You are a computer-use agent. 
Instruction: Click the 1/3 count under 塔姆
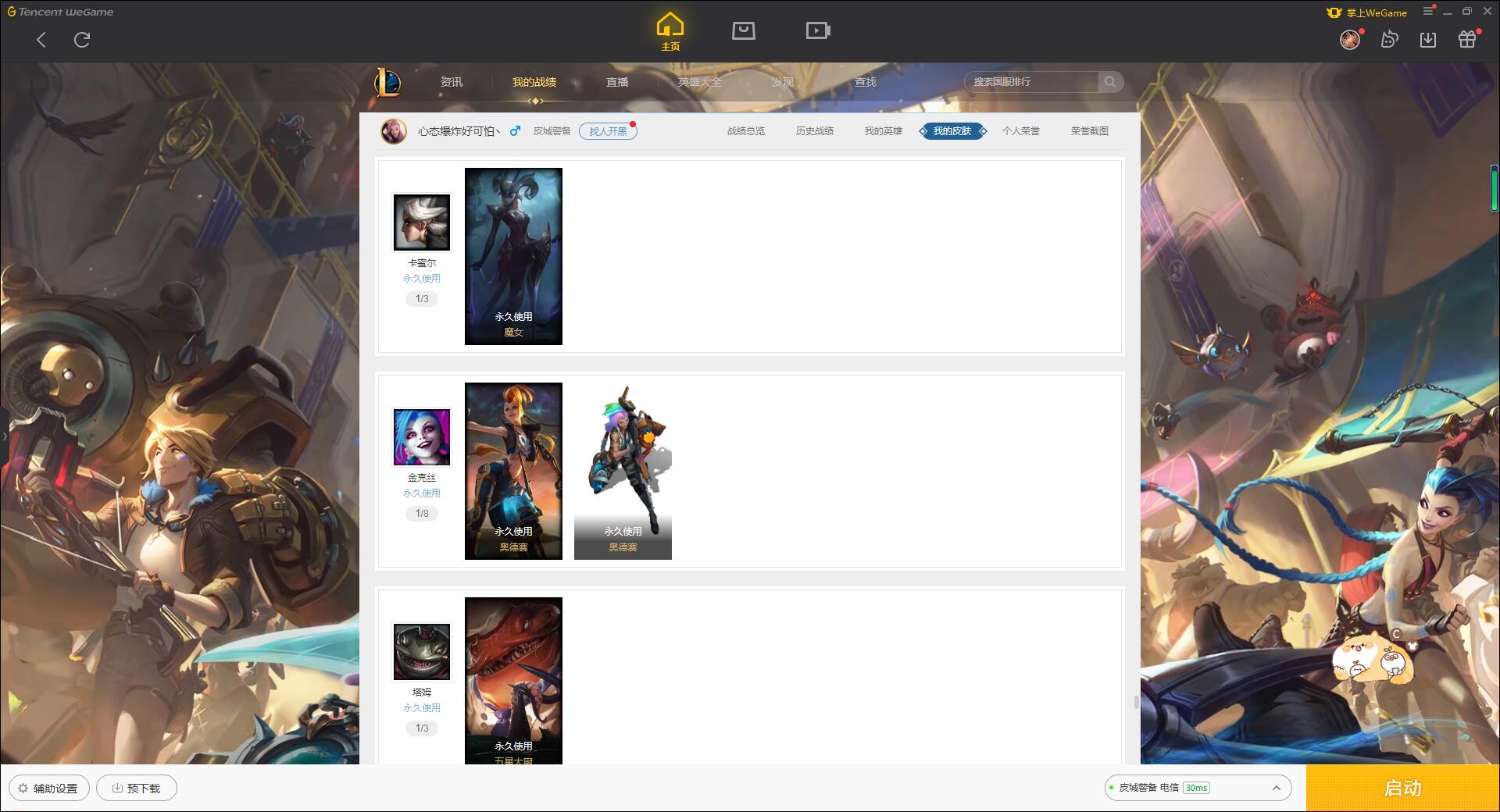click(422, 728)
